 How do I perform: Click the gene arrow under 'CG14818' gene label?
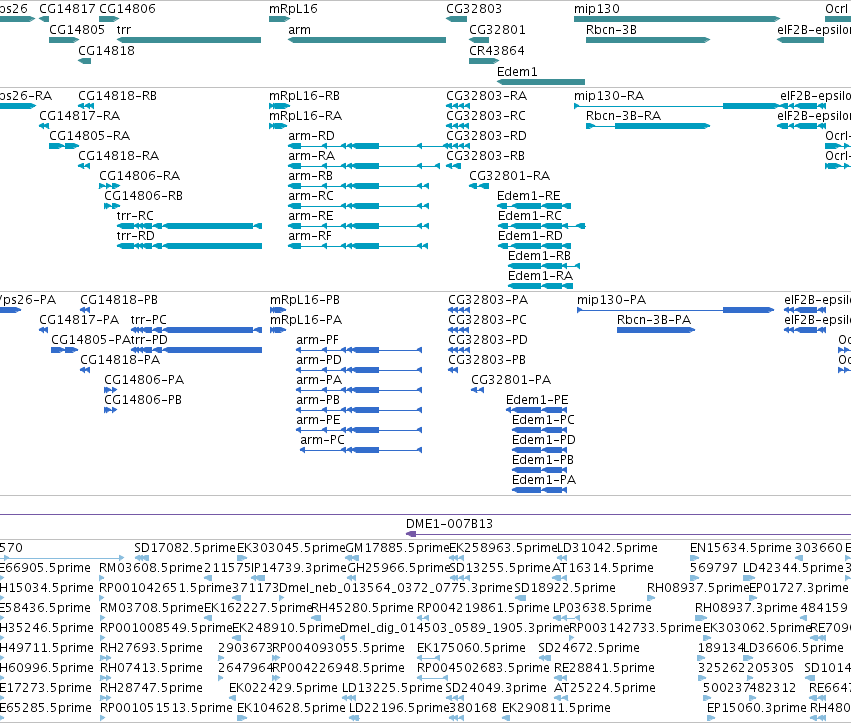[85, 61]
